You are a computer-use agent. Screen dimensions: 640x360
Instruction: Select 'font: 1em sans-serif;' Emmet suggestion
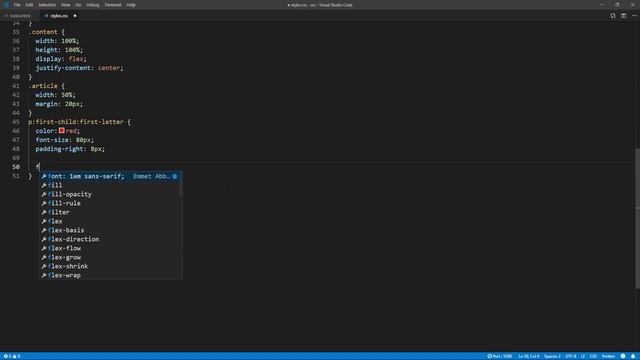(x=110, y=176)
